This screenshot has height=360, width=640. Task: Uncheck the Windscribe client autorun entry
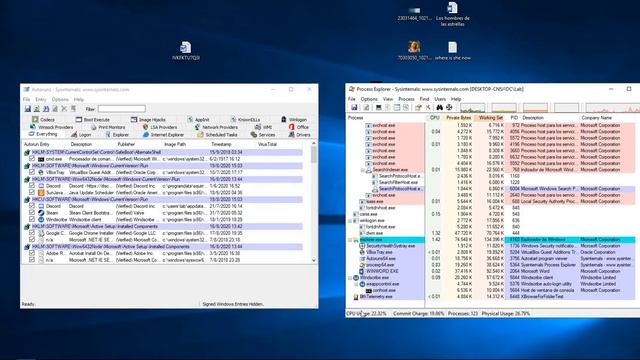[32, 219]
